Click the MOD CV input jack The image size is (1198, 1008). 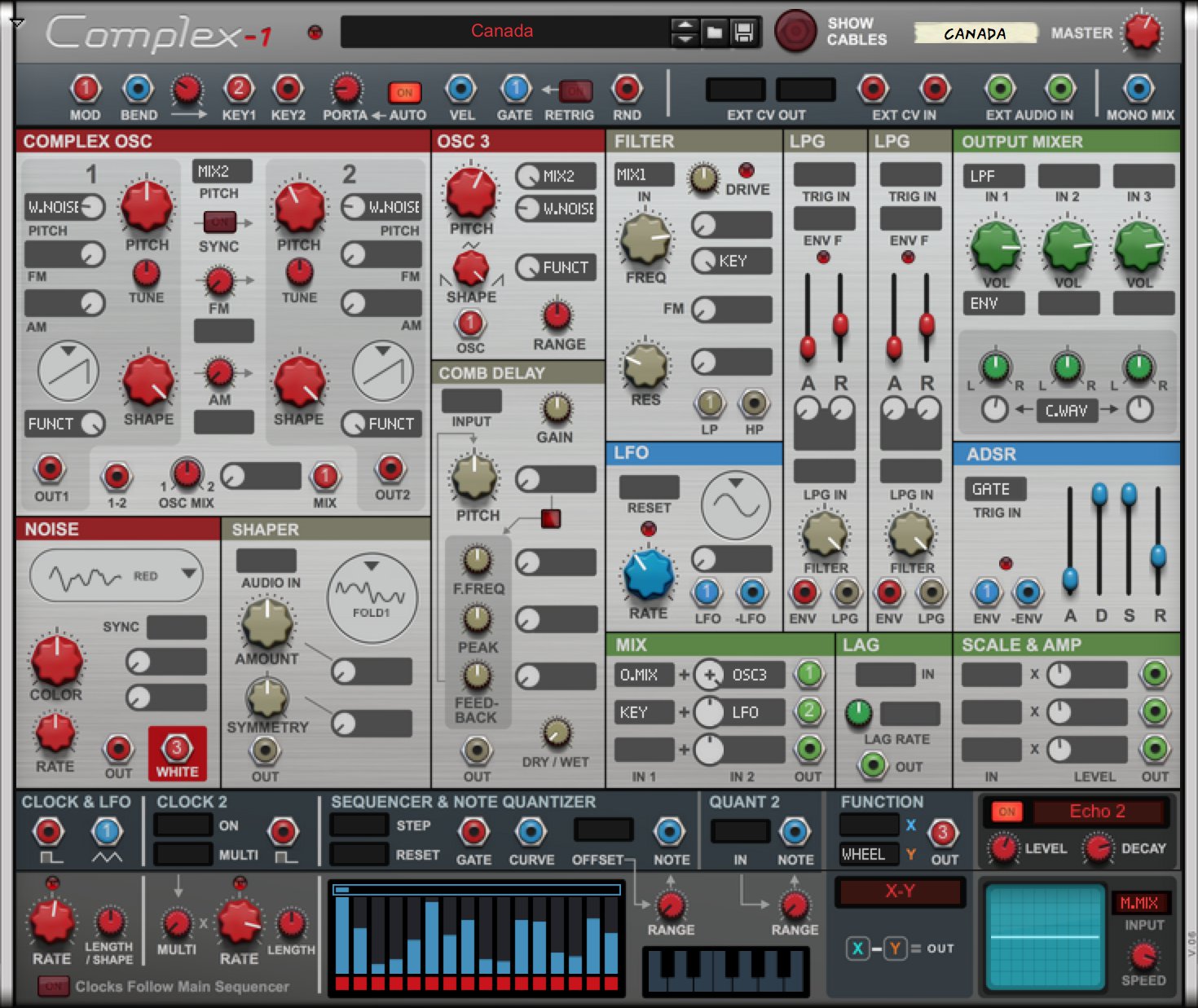click(85, 90)
